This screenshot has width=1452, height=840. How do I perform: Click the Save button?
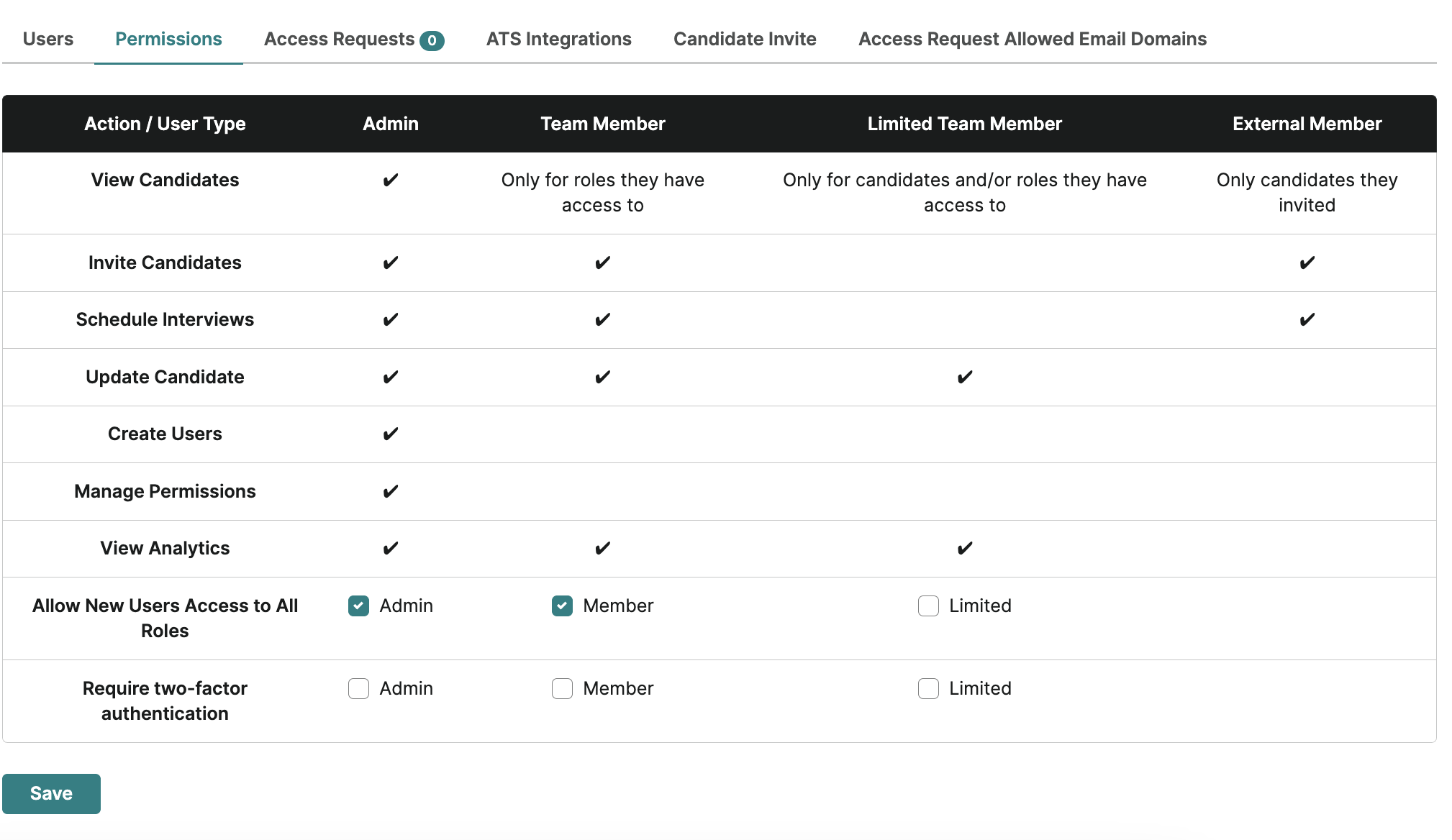click(51, 793)
